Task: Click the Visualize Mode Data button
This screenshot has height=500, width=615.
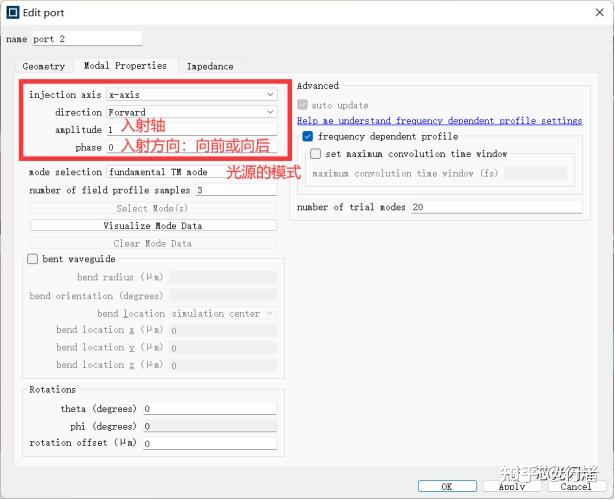Action: point(153,225)
